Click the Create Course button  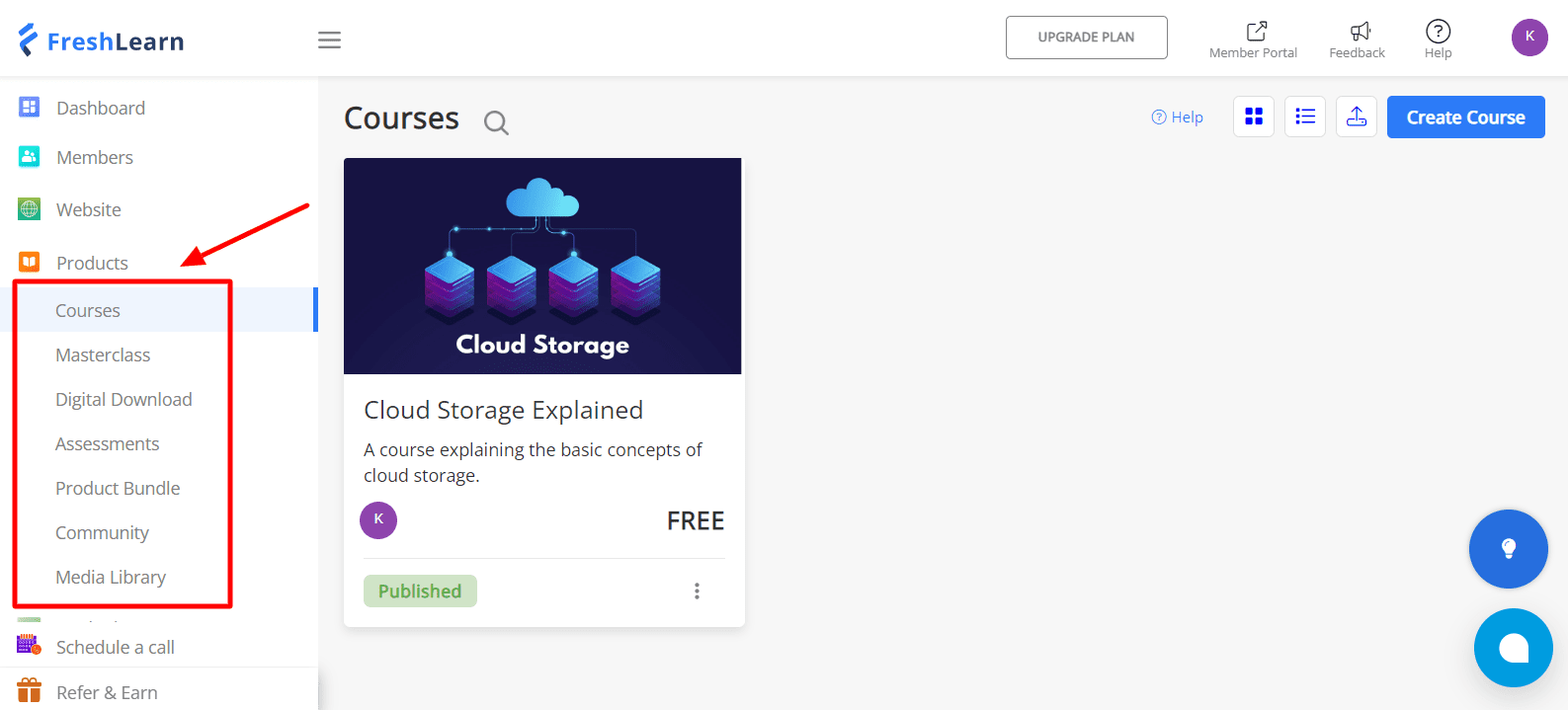(1465, 117)
